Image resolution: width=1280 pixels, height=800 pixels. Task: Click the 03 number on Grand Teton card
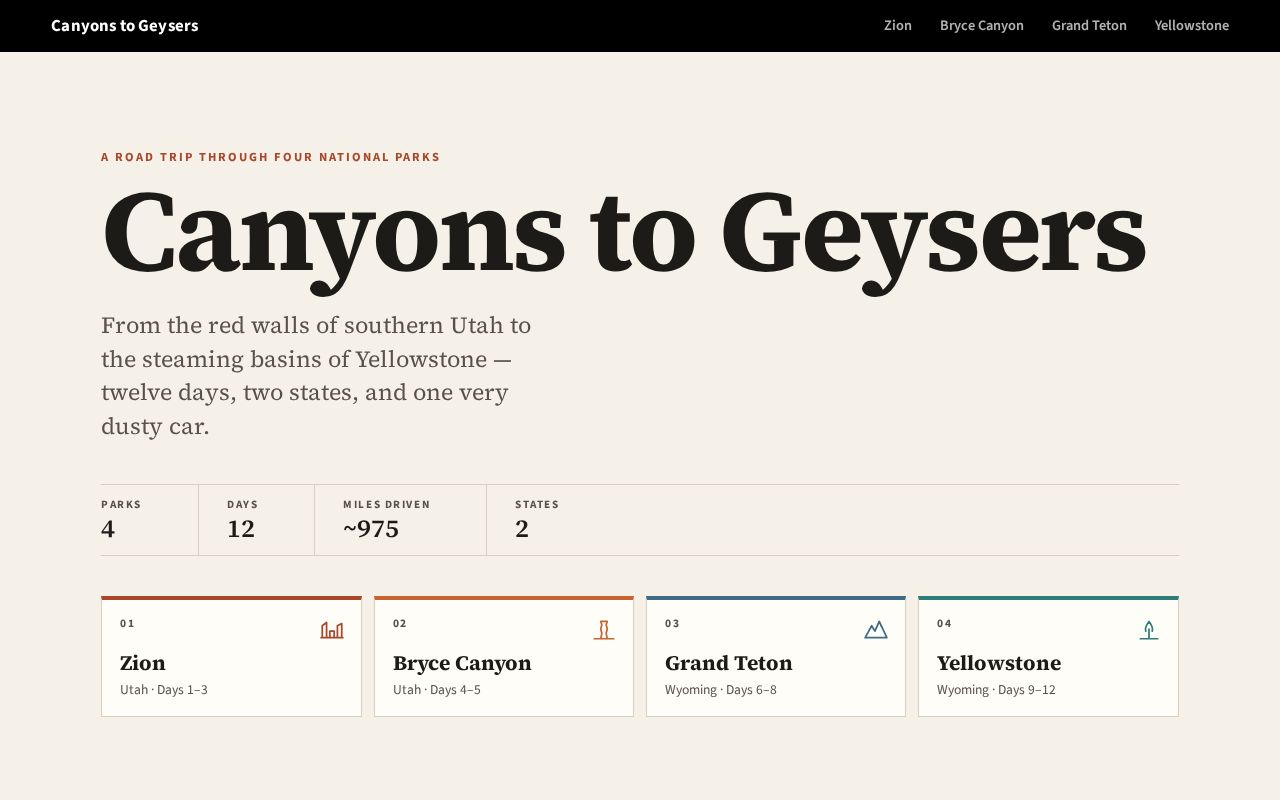[672, 624]
